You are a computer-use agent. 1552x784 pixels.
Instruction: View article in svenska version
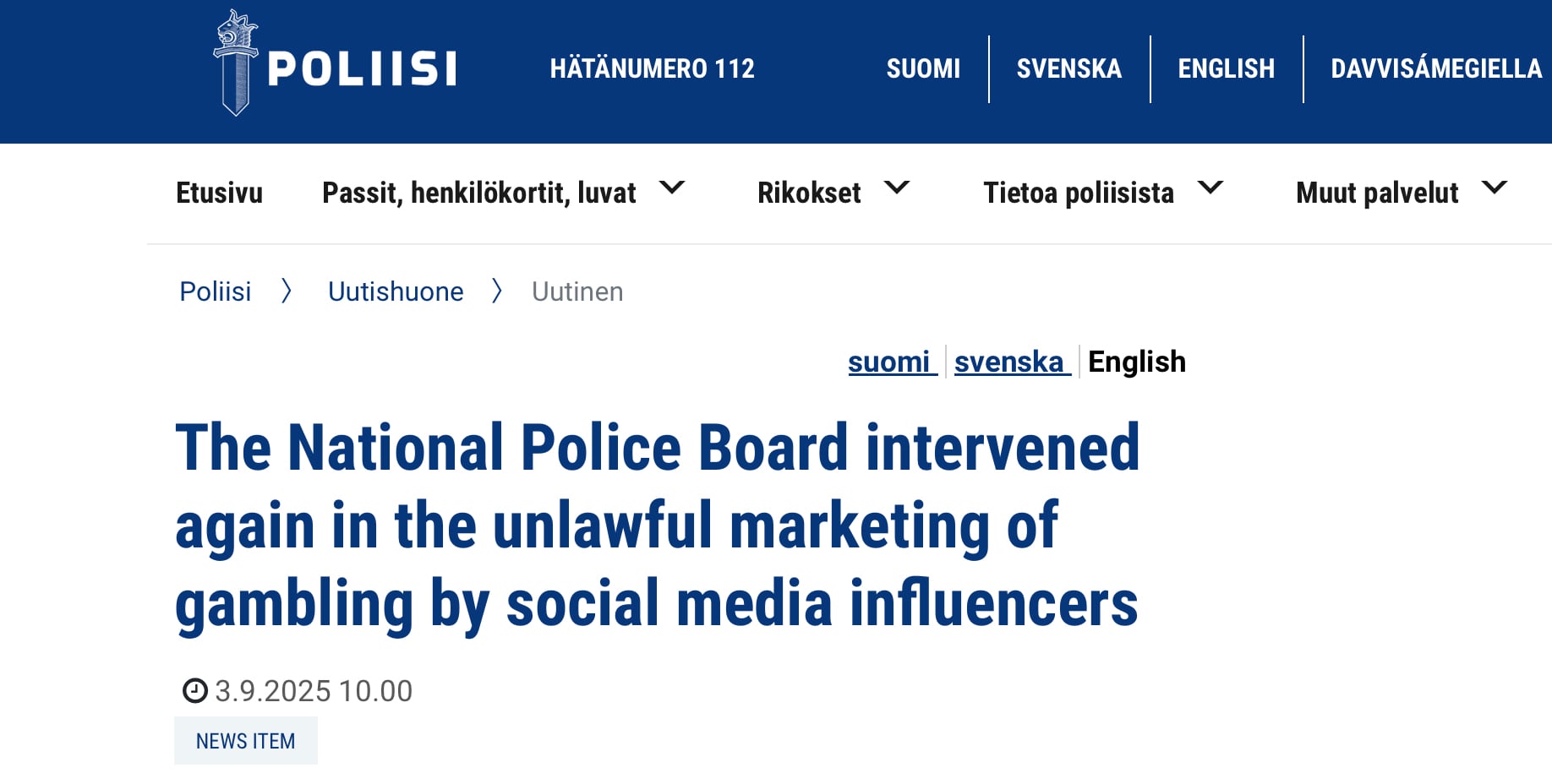tap(1013, 362)
